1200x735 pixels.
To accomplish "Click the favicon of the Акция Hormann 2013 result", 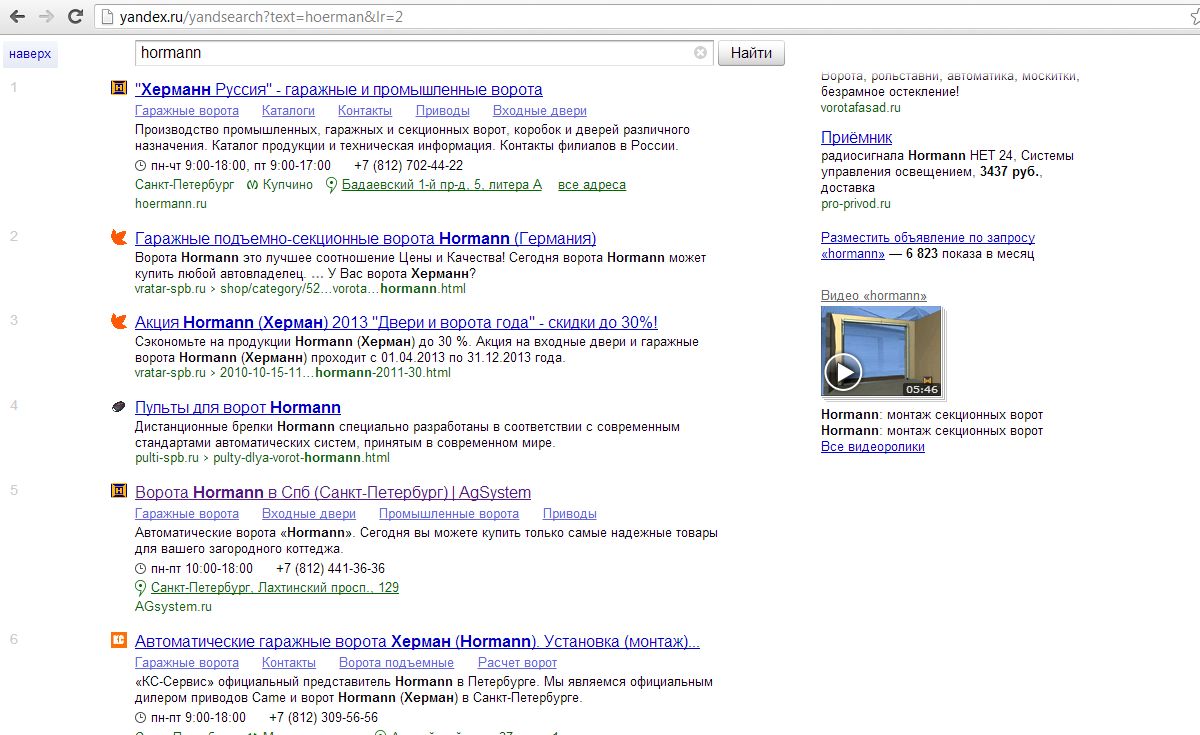I will pyautogui.click(x=119, y=322).
